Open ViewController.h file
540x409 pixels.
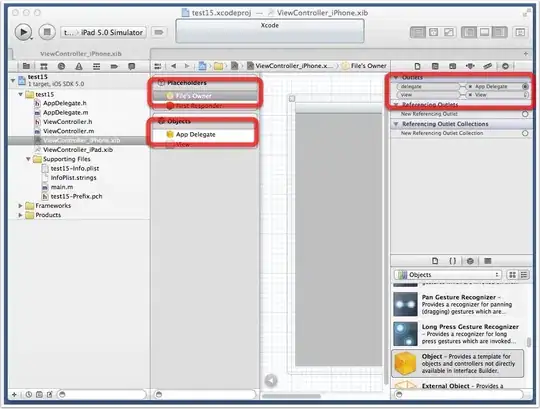[68, 122]
